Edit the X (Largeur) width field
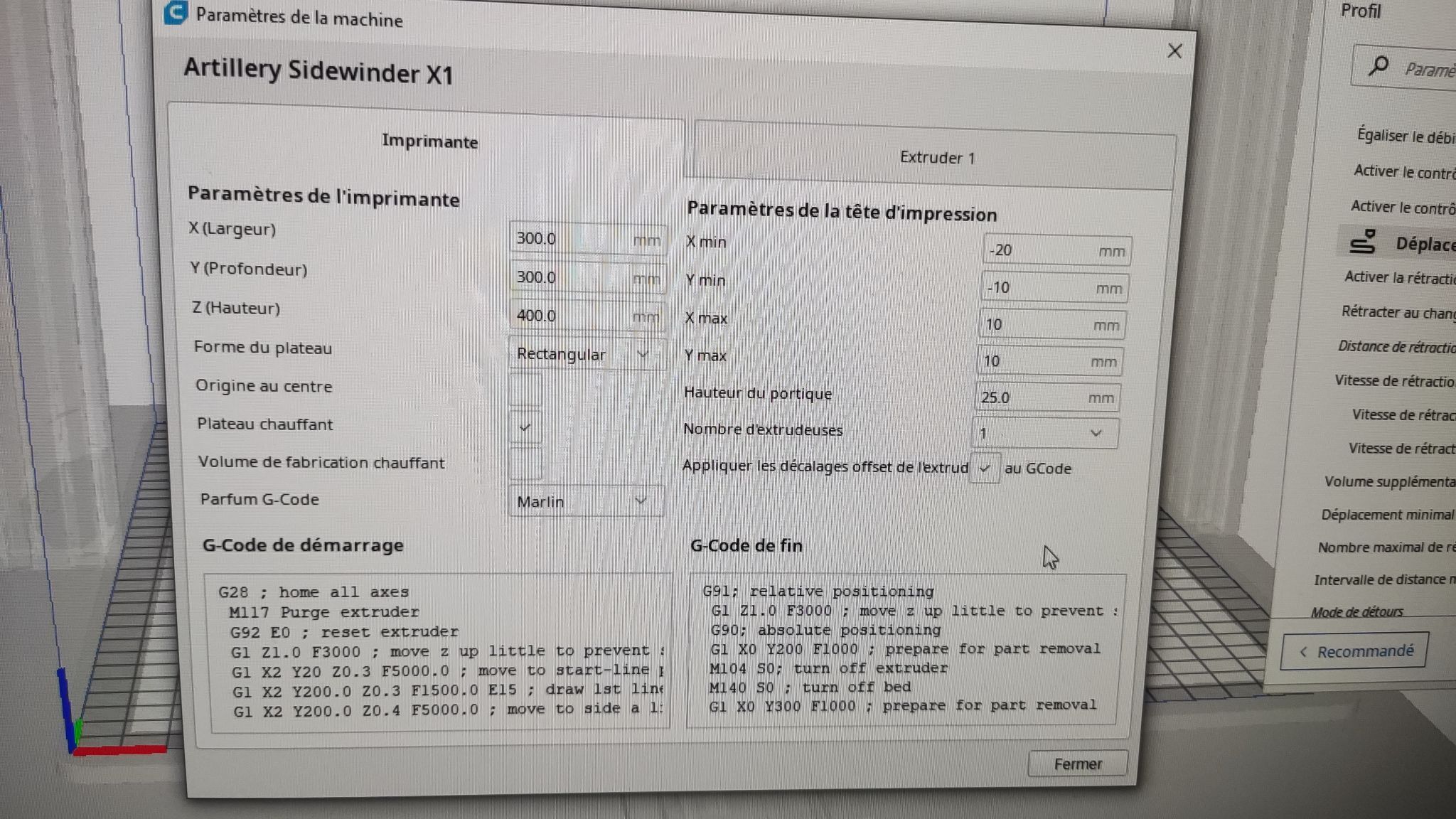 click(x=588, y=239)
